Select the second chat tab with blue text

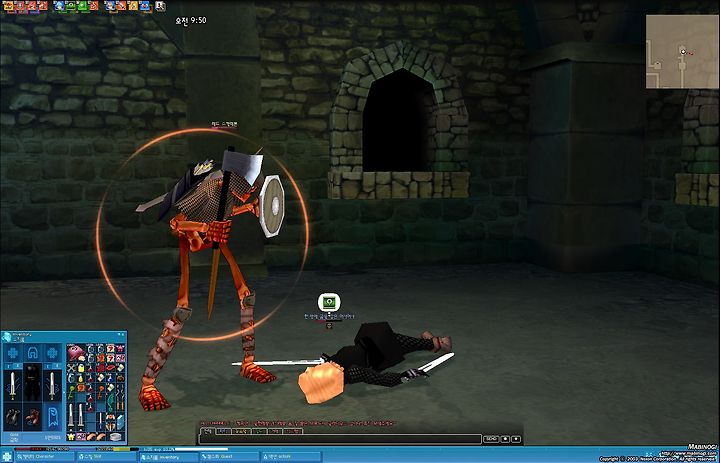tap(224, 431)
